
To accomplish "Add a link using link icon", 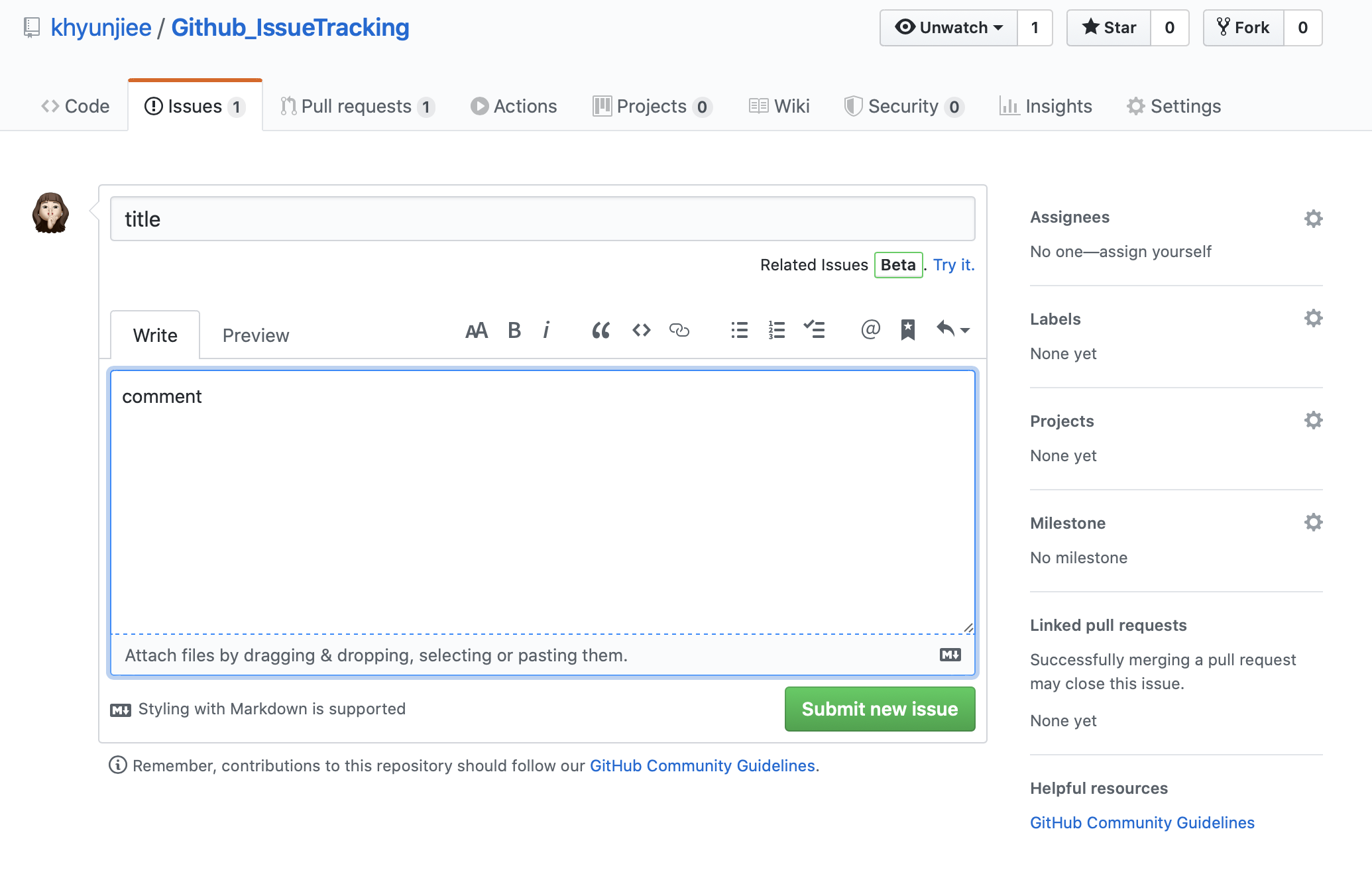I will (679, 330).
